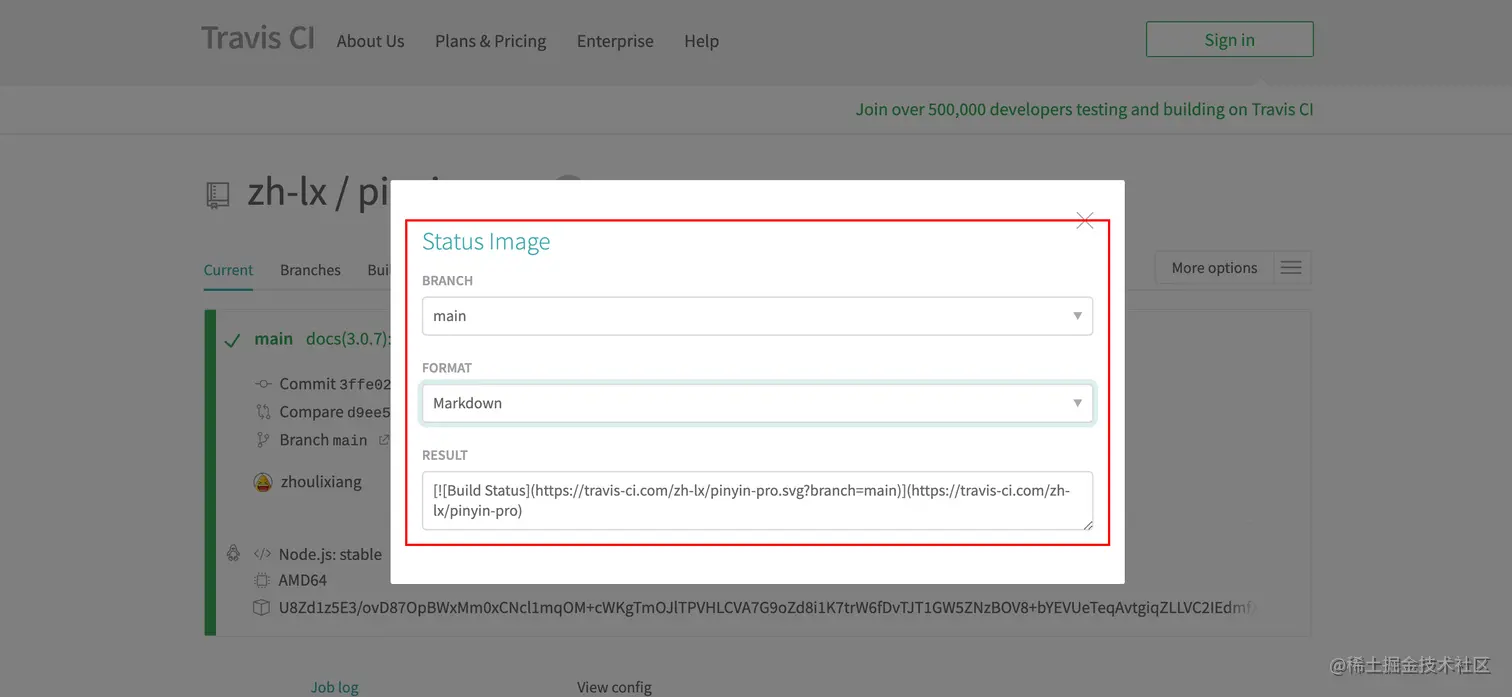Click the docs(3.0.7) commit message
Screen dimensions: 1512x697
[347, 339]
